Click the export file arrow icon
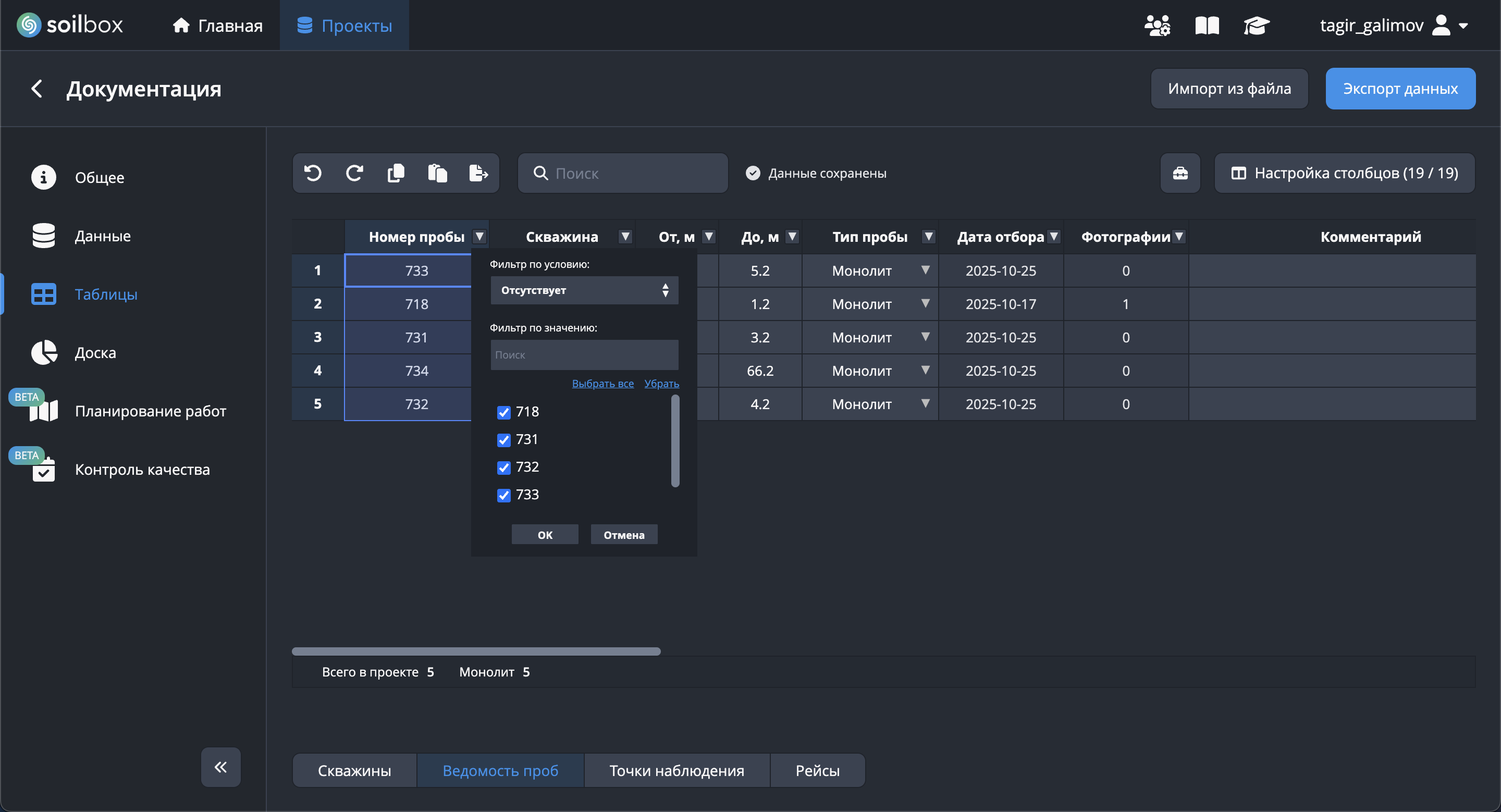 [478, 173]
